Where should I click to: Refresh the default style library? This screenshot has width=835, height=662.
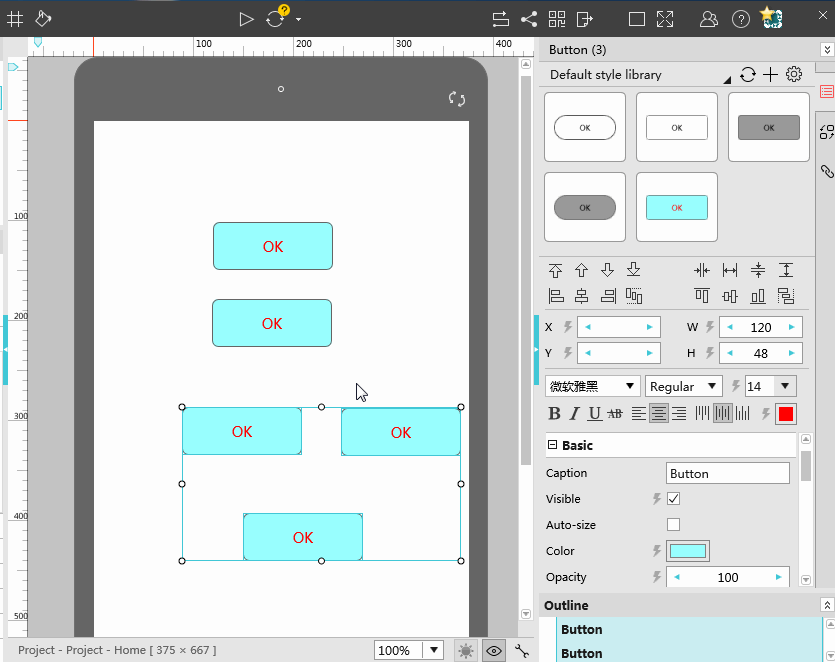pyautogui.click(x=748, y=75)
